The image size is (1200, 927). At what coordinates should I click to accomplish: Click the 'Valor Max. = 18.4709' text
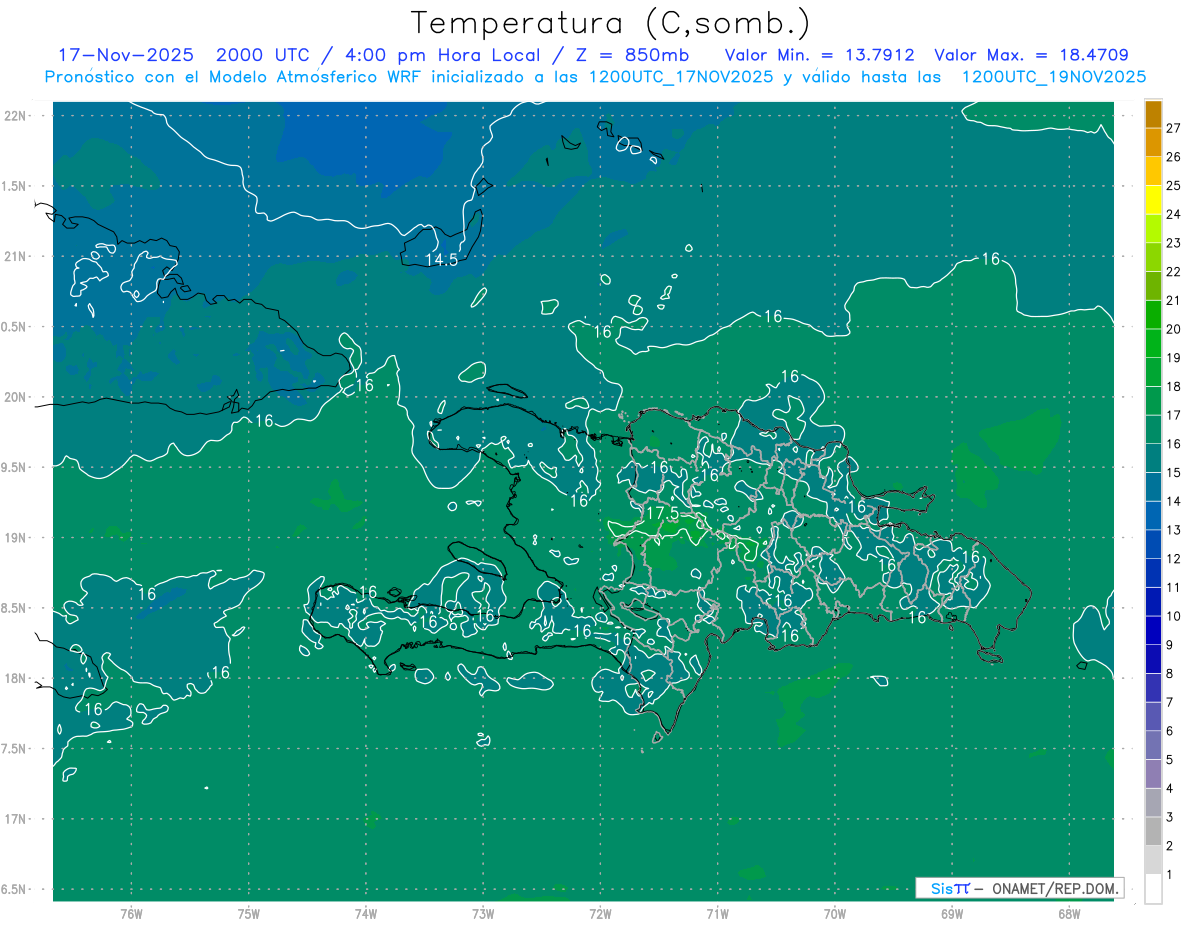point(1031,55)
